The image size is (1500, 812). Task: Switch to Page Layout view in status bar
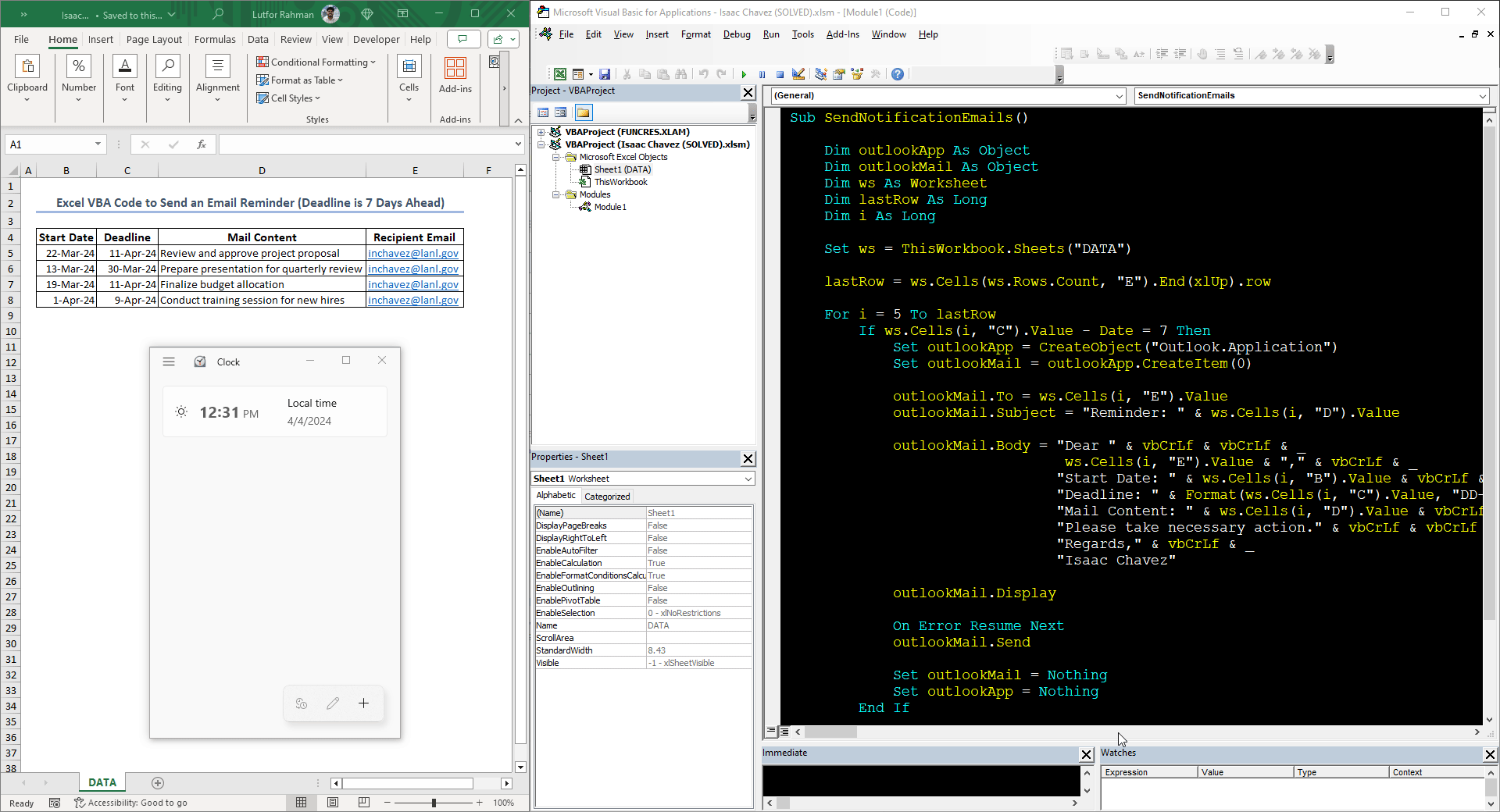click(x=333, y=803)
